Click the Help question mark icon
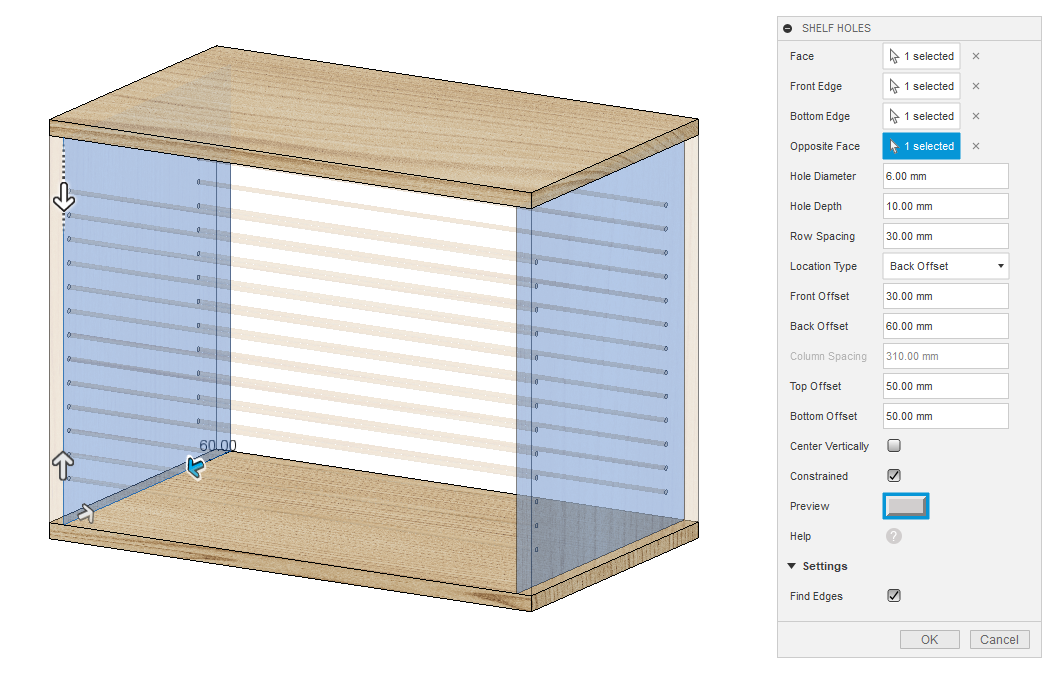1058x675 pixels. point(894,536)
